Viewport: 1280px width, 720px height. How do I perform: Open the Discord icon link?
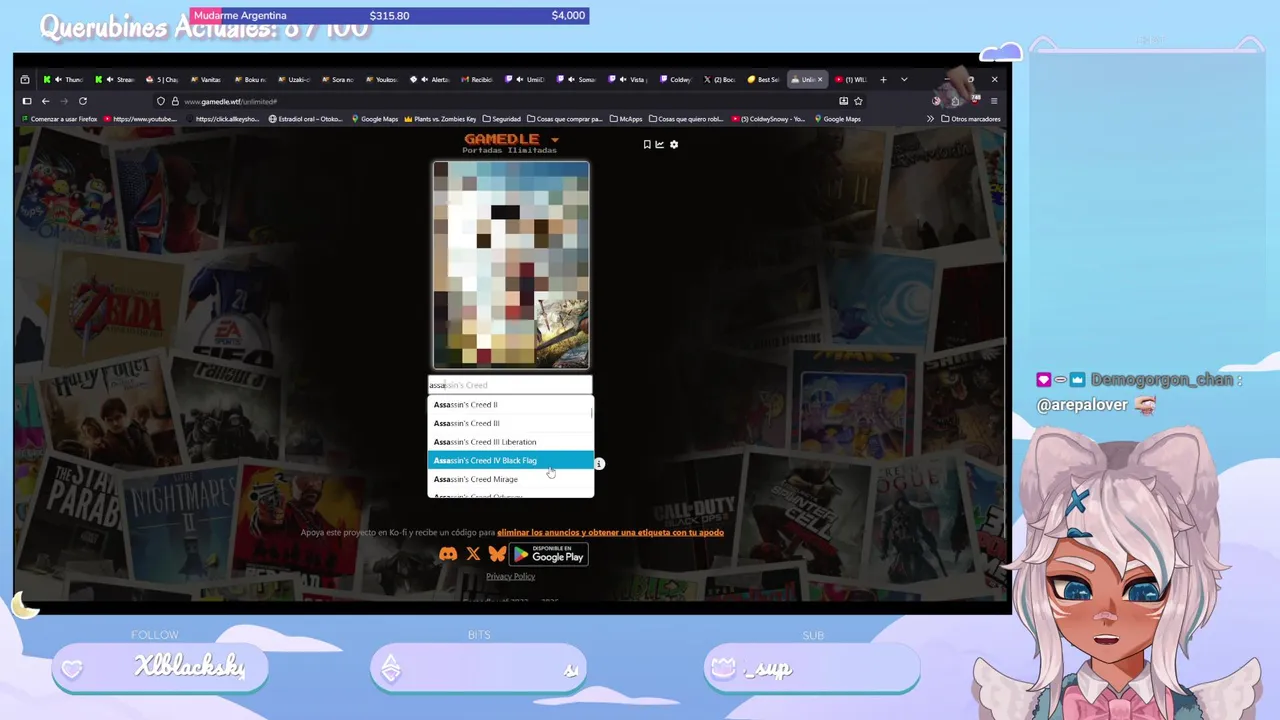(x=448, y=554)
